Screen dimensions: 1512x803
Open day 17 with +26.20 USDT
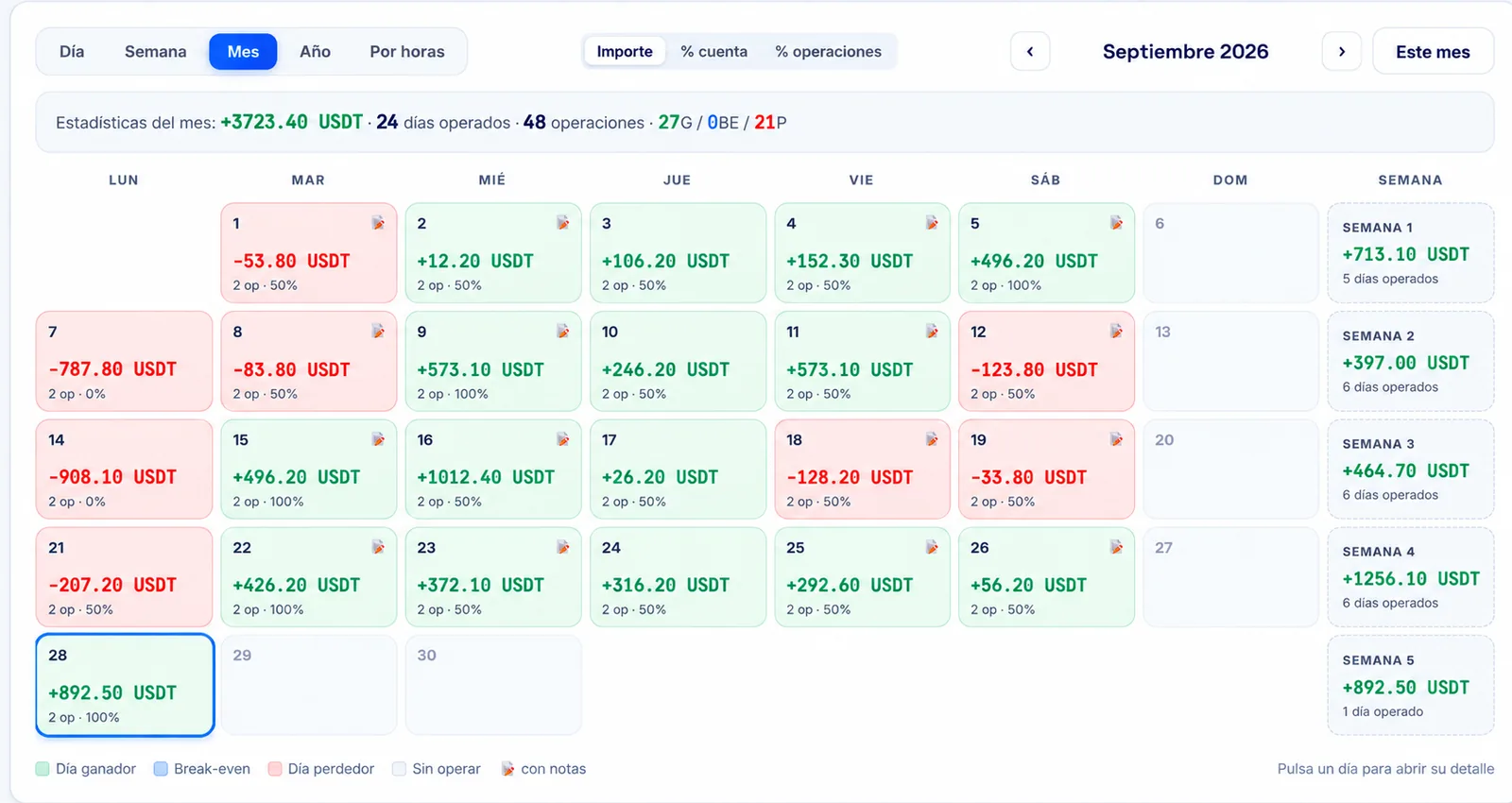pyautogui.click(x=678, y=469)
